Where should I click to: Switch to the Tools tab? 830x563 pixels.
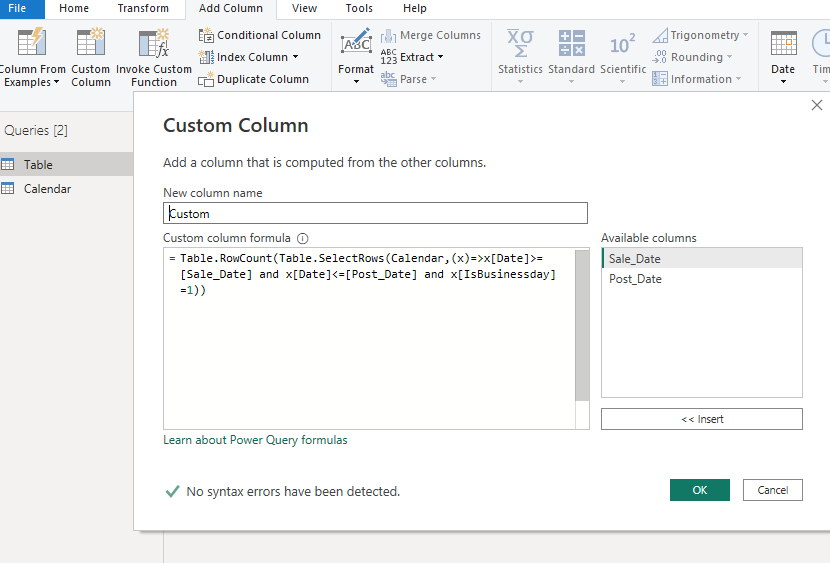click(x=359, y=8)
